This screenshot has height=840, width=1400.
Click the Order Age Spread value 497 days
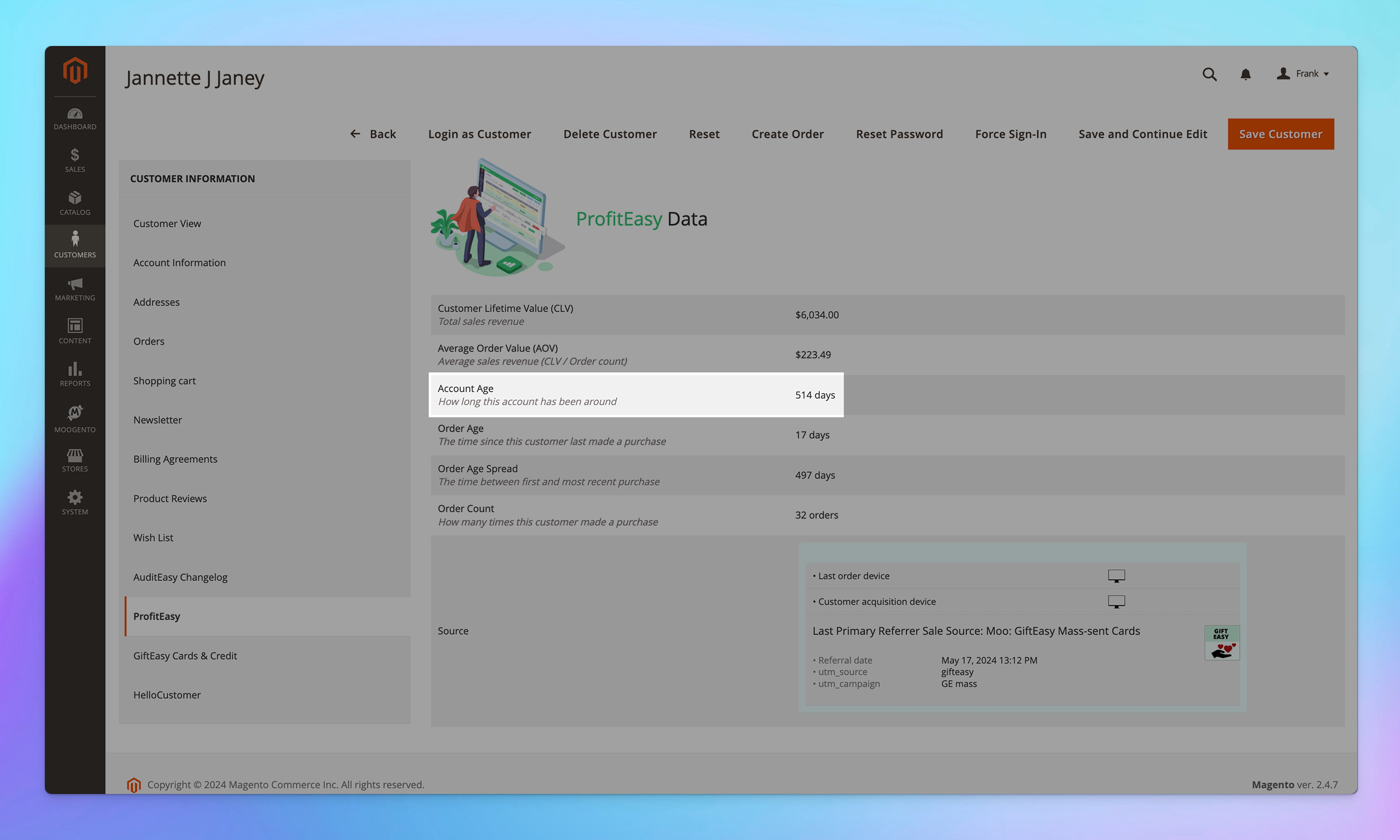tap(815, 475)
